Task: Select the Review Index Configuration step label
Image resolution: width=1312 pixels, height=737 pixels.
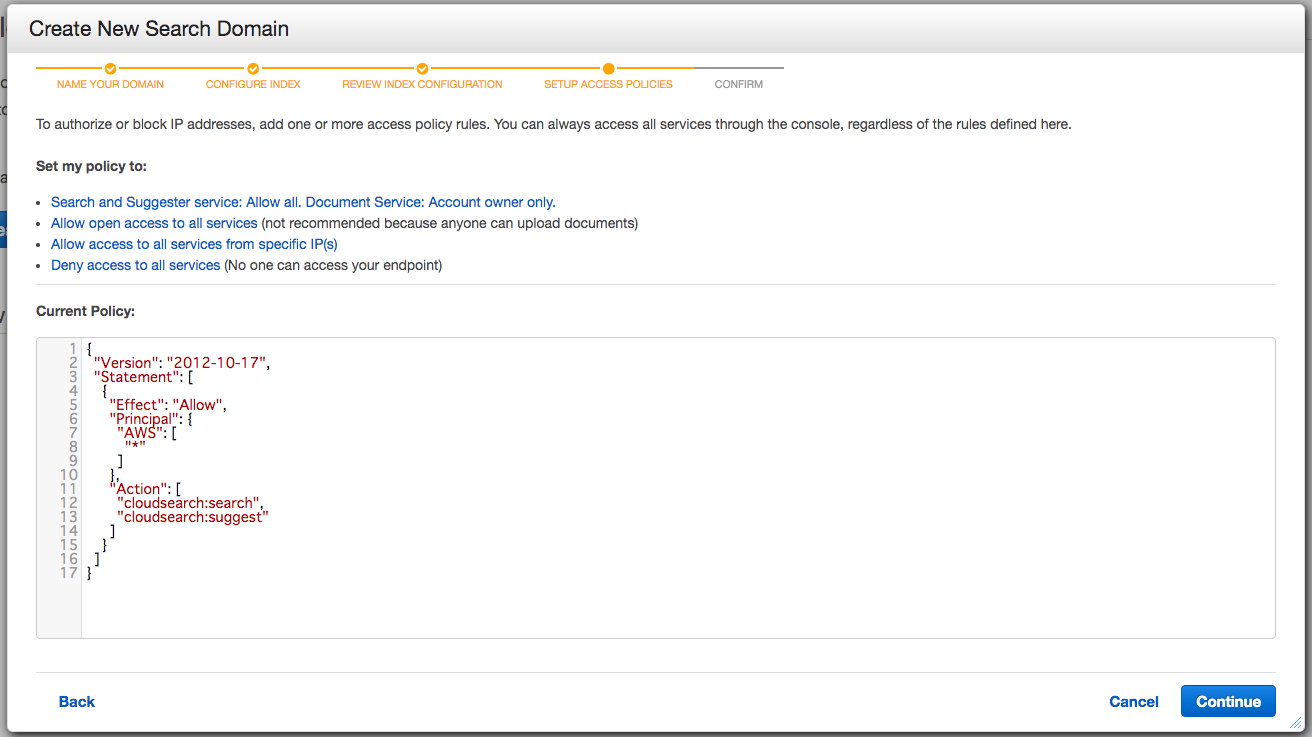Action: click(x=422, y=85)
